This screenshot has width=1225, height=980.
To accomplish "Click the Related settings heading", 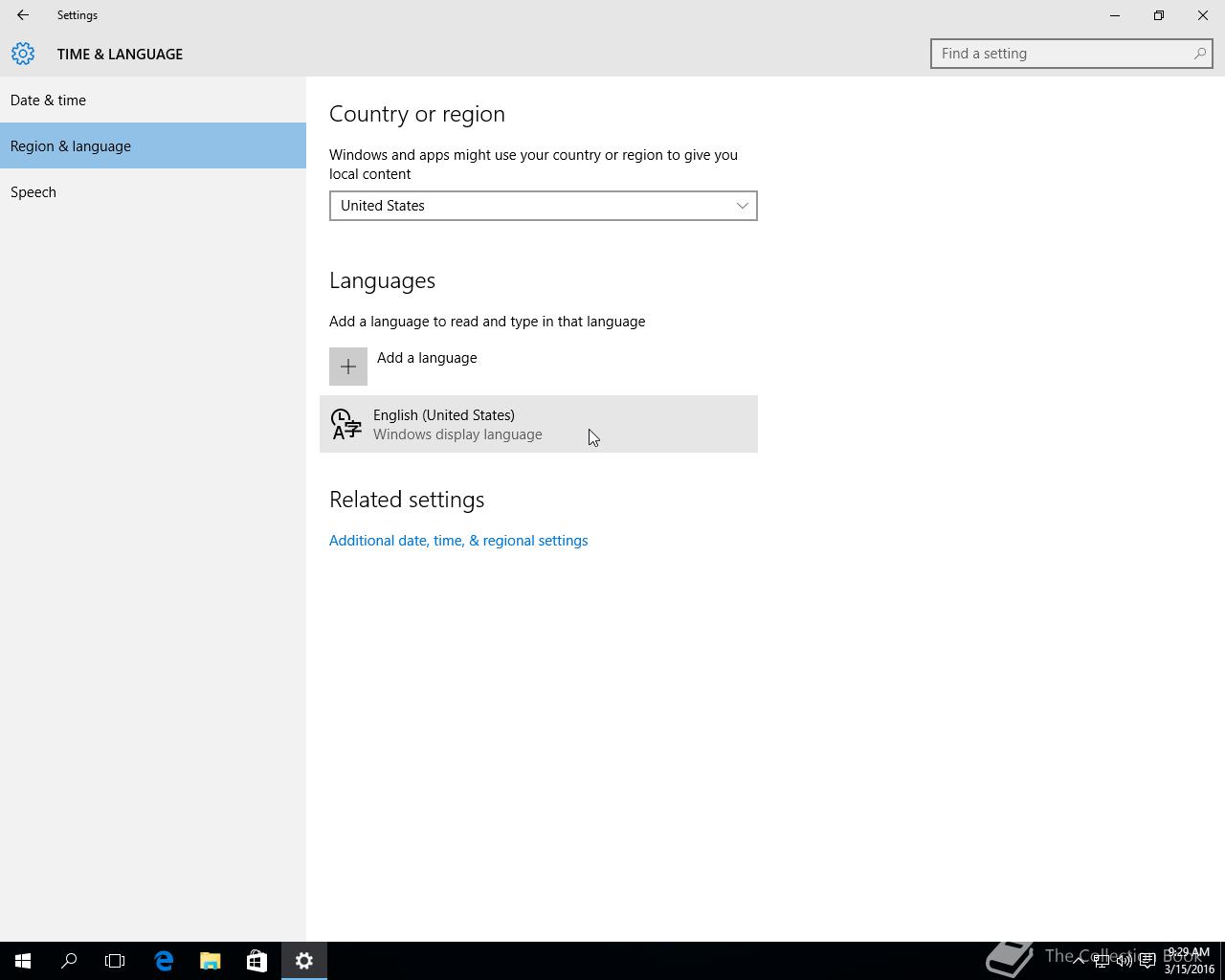I will [407, 500].
